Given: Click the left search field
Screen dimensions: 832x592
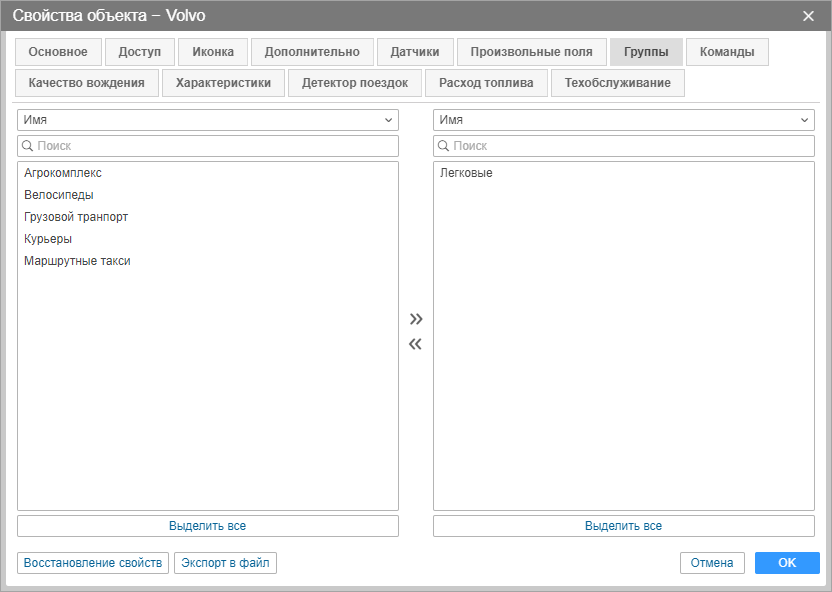Looking at the screenshot, I should pos(207,146).
